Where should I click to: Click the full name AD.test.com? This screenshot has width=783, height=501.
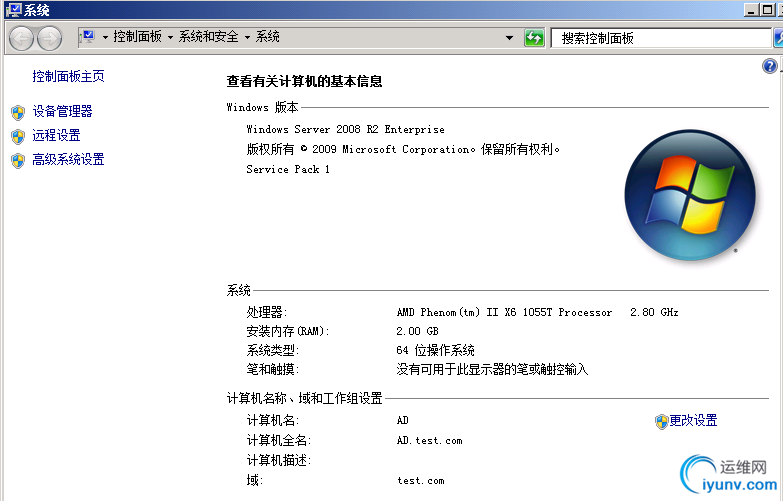(429, 441)
